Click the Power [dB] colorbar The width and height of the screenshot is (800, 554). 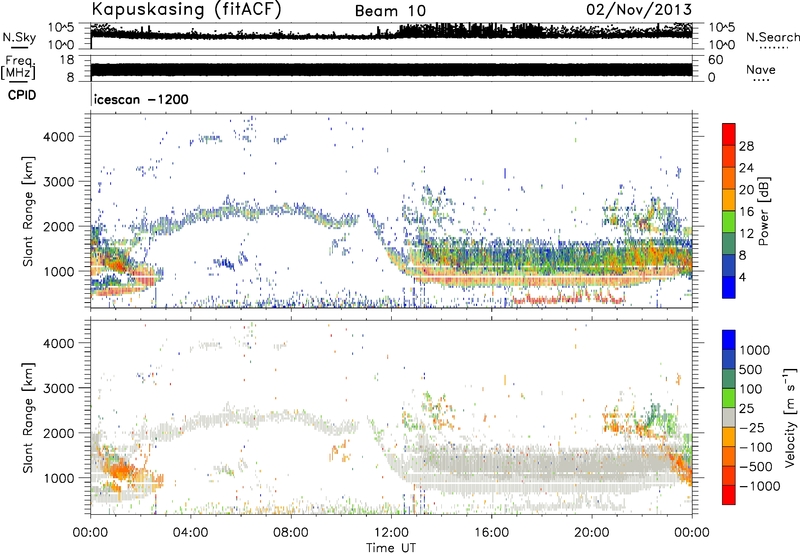(729, 211)
